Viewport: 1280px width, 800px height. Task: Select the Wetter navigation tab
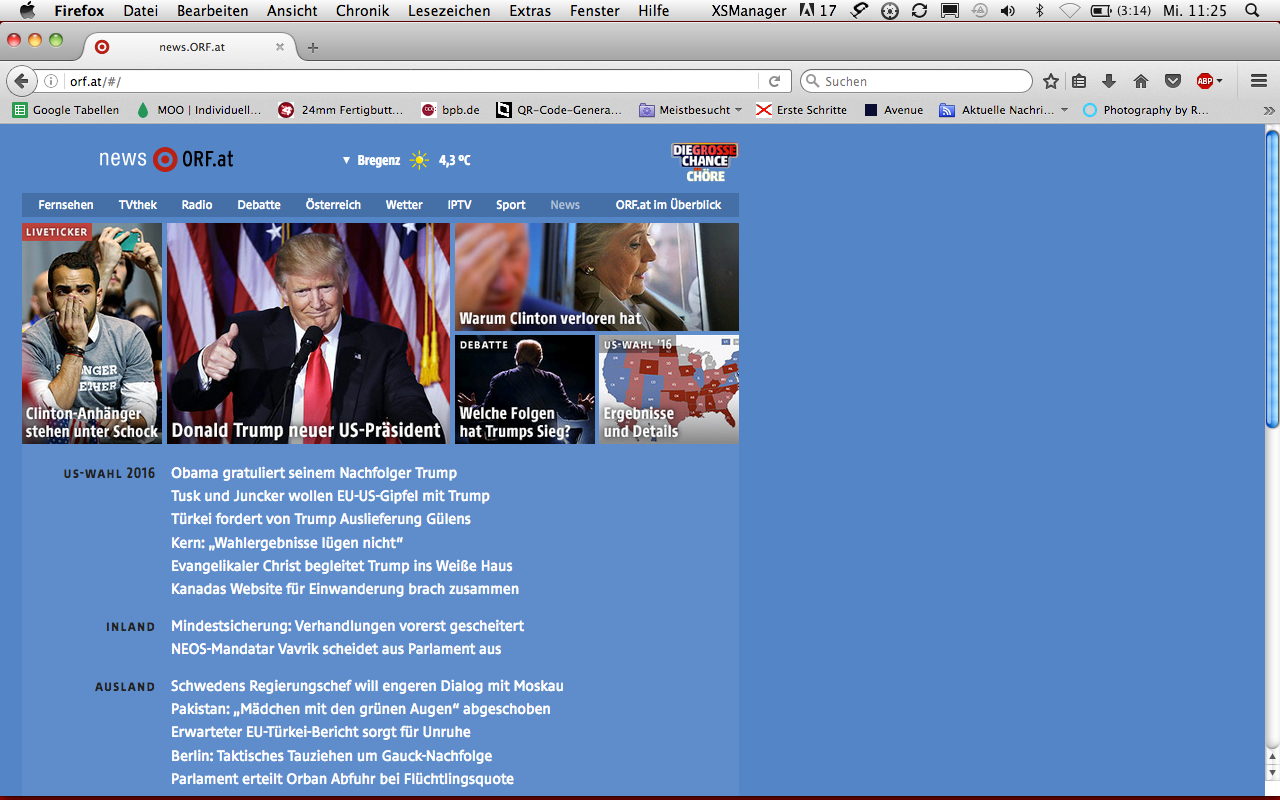[x=404, y=205]
